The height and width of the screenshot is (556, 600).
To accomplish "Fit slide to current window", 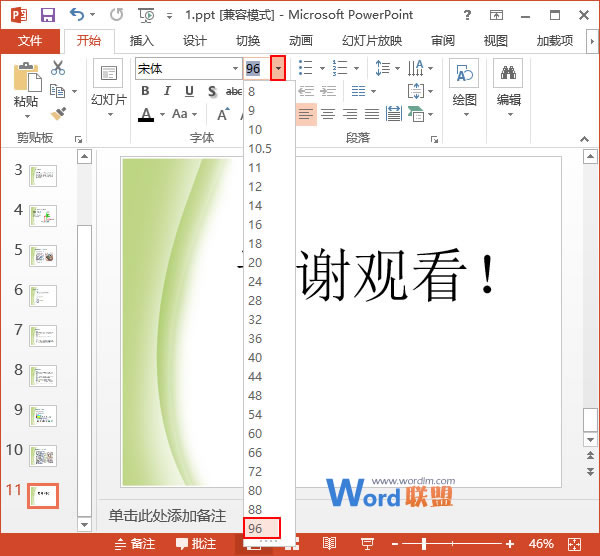I will tap(575, 543).
